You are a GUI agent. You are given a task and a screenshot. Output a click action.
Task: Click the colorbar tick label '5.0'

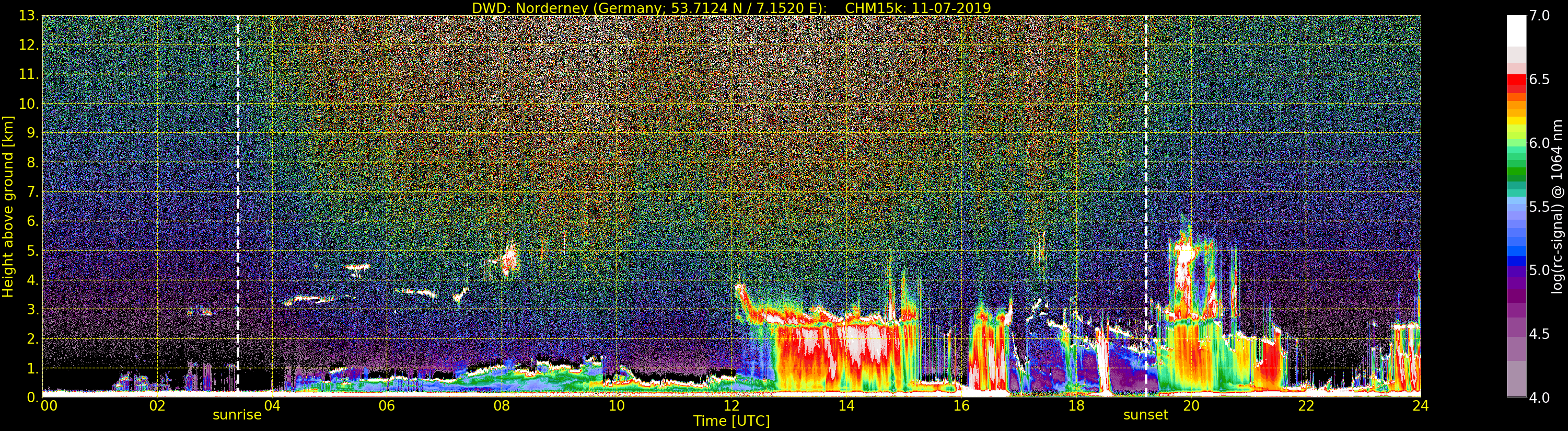click(x=1539, y=270)
